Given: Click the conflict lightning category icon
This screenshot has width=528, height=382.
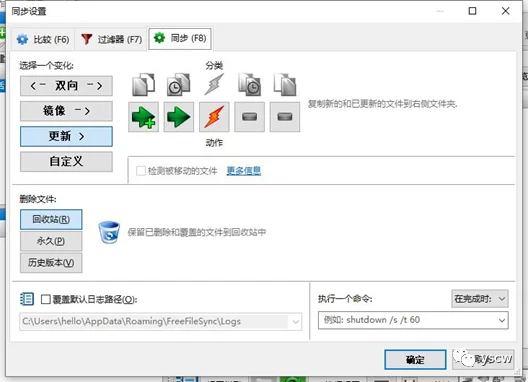Looking at the screenshot, I should (214, 84).
